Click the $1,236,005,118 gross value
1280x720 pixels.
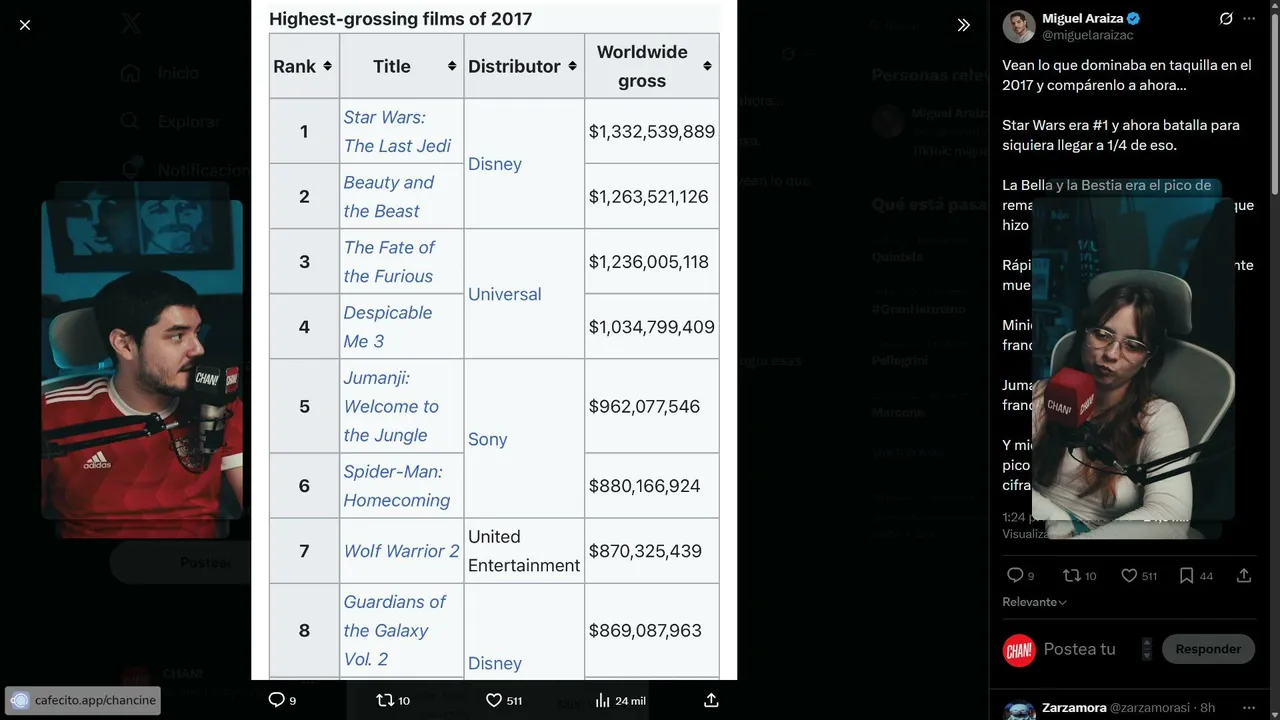(x=648, y=262)
